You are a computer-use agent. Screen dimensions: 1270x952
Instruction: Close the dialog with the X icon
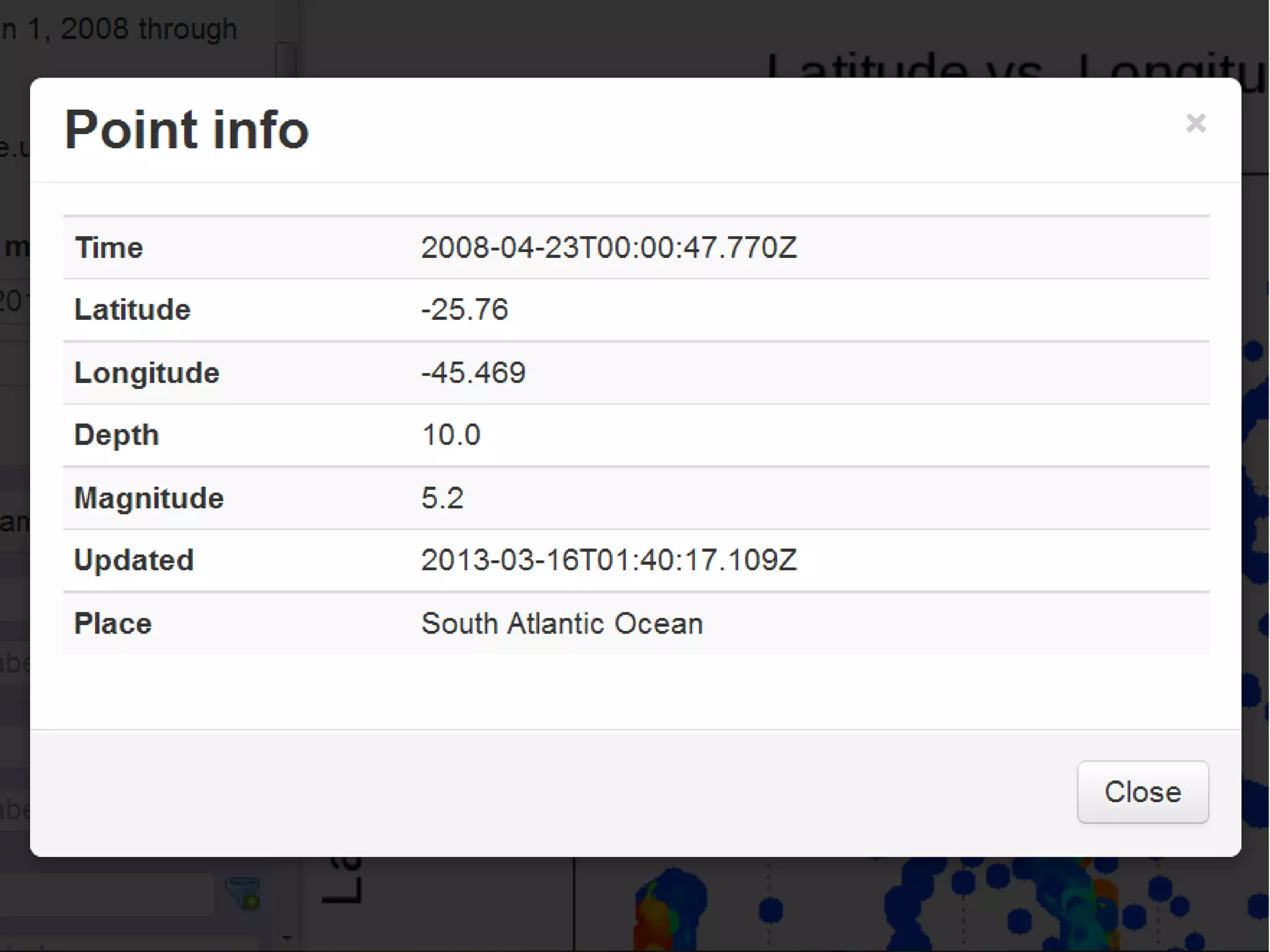coord(1195,123)
